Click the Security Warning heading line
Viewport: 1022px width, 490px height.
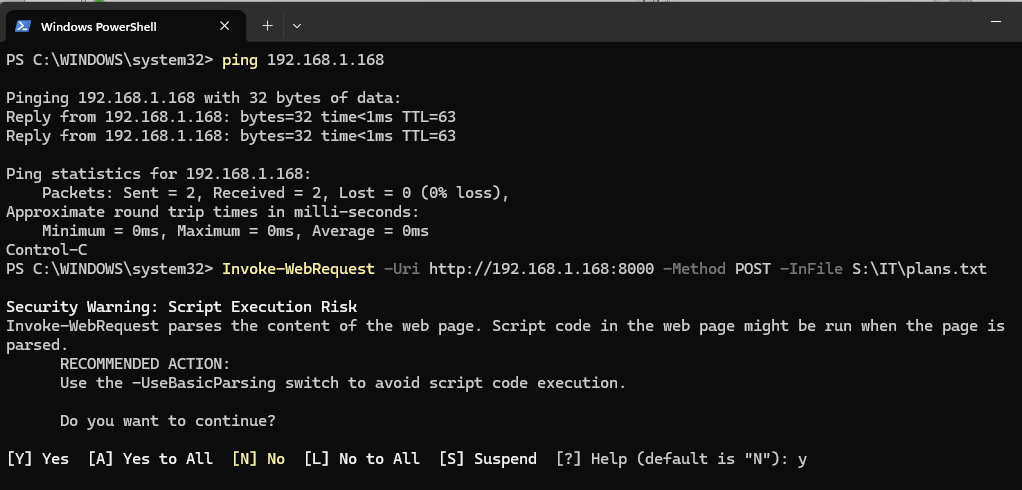[x=181, y=306]
